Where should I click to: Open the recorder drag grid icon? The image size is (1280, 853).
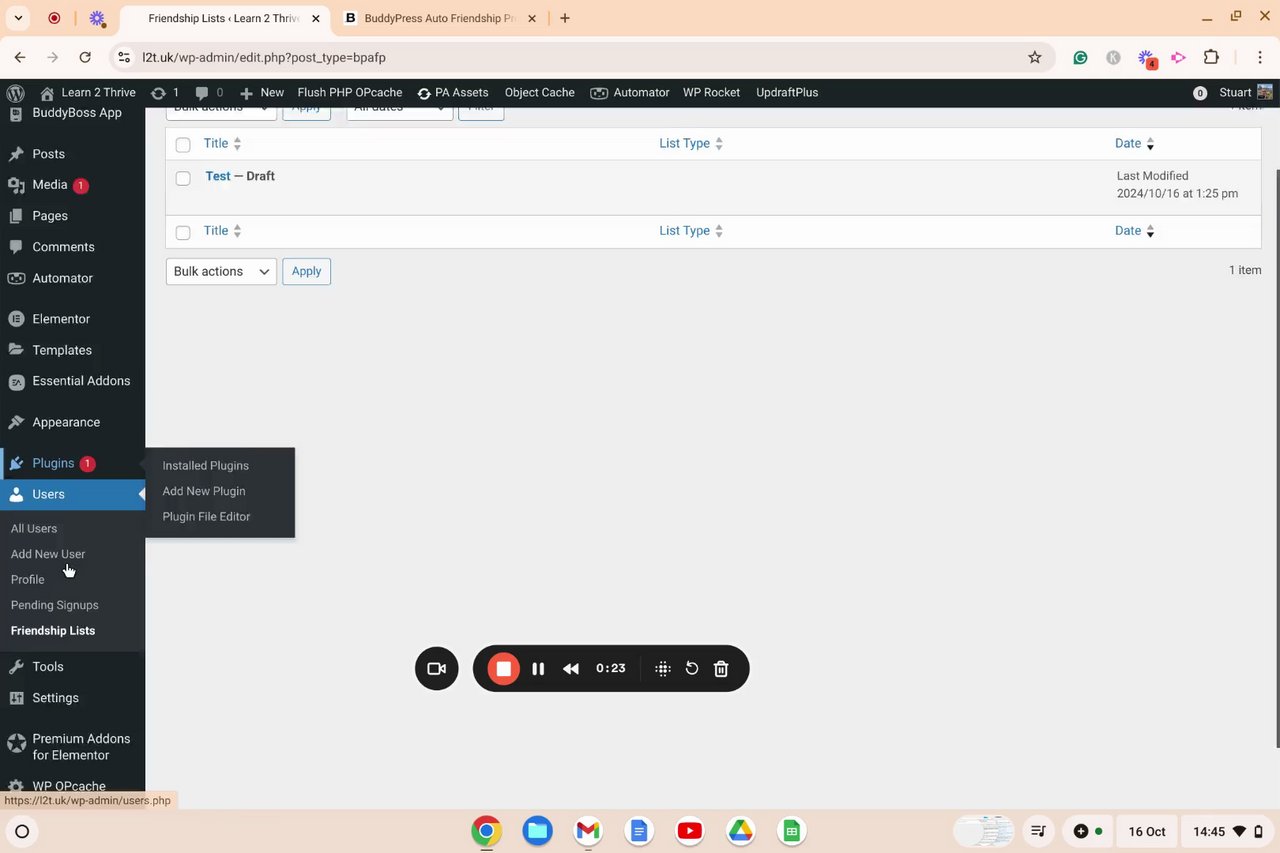[x=662, y=669]
